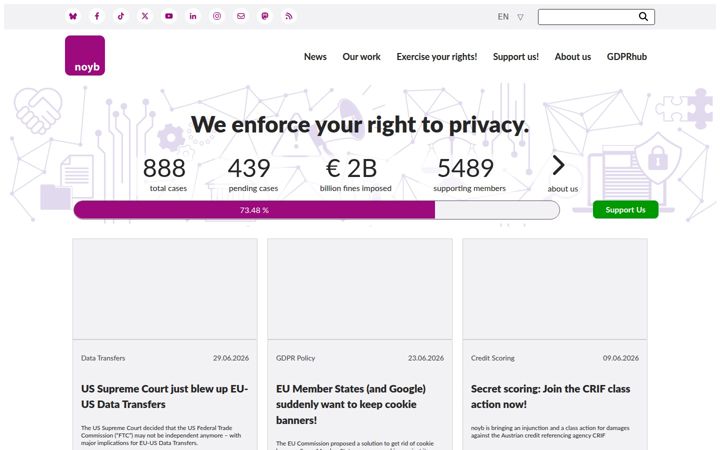Open the Bluesky butterfly icon link
Viewport: 720px width, 450px height.
73,16
